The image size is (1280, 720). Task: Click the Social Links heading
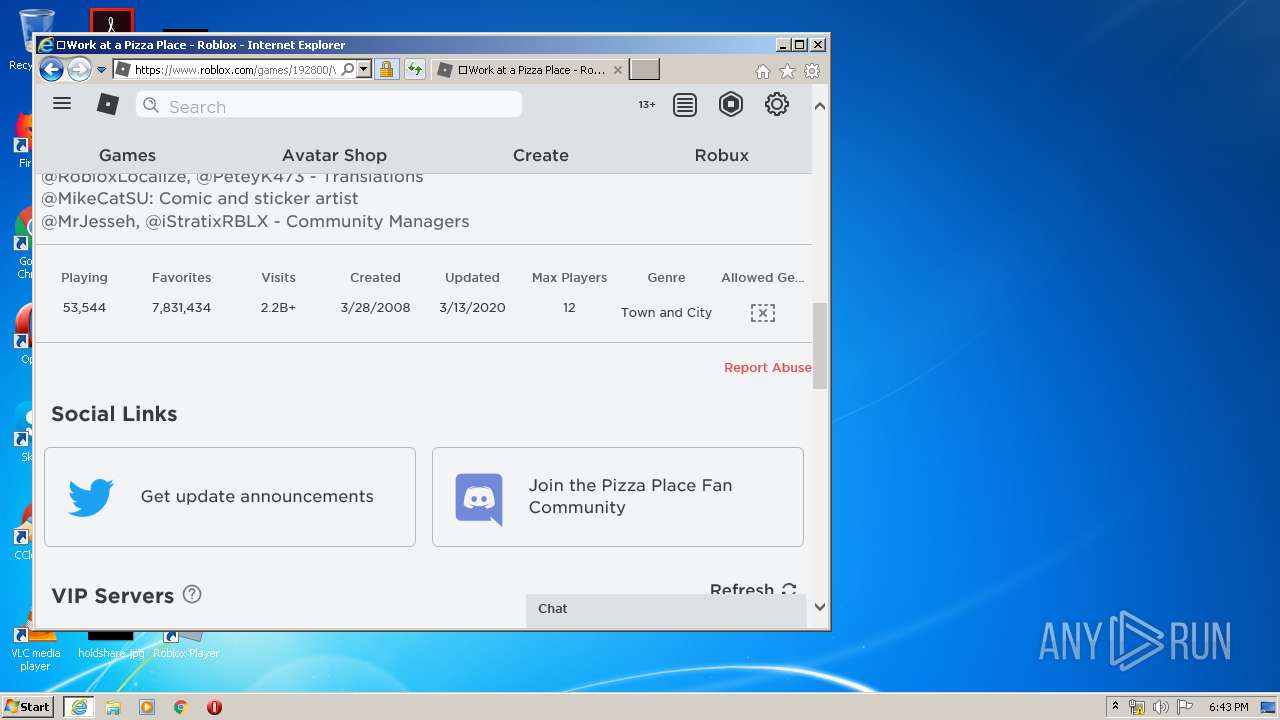(114, 414)
